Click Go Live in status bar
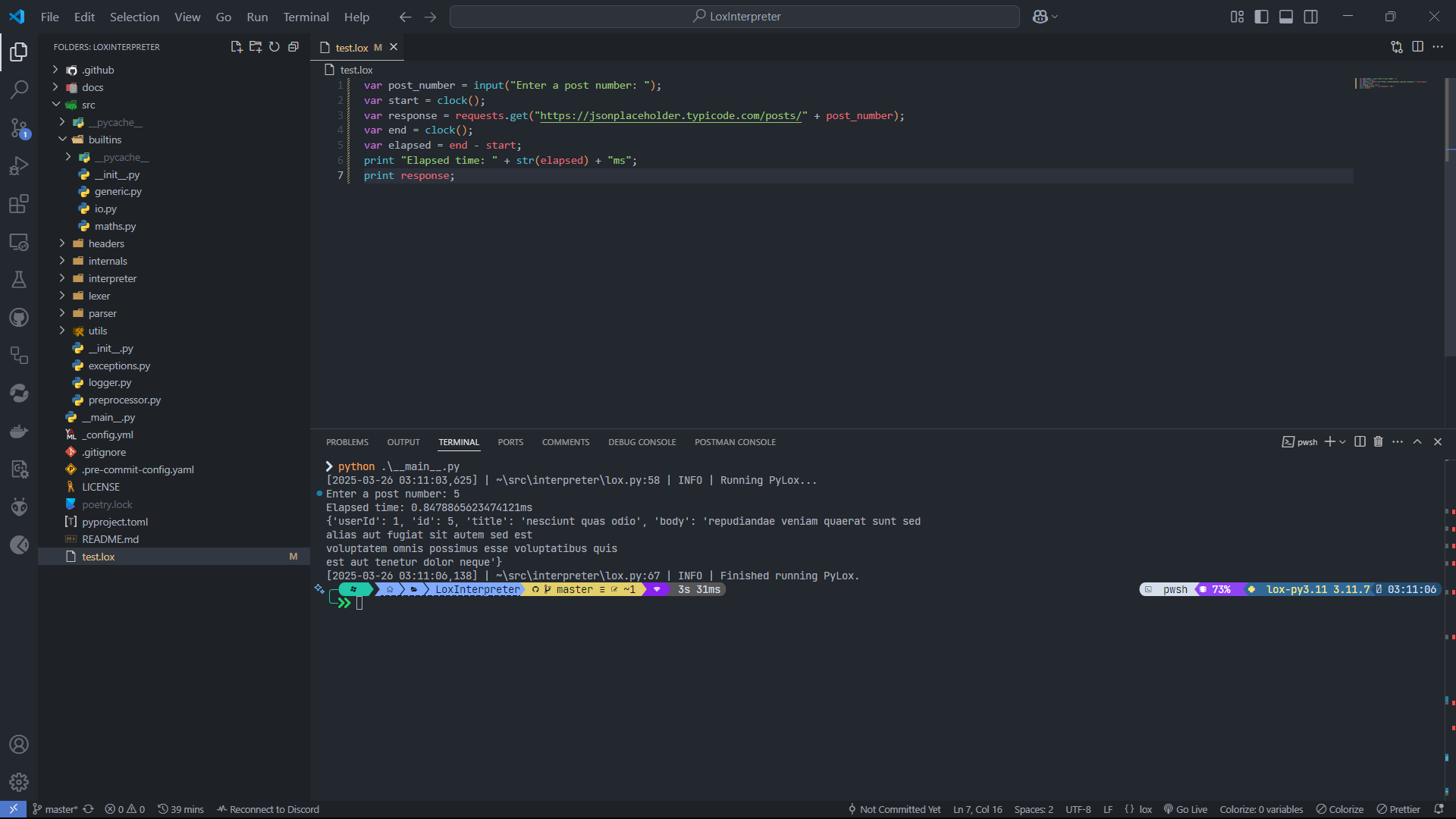Image resolution: width=1456 pixels, height=819 pixels. (x=1185, y=809)
